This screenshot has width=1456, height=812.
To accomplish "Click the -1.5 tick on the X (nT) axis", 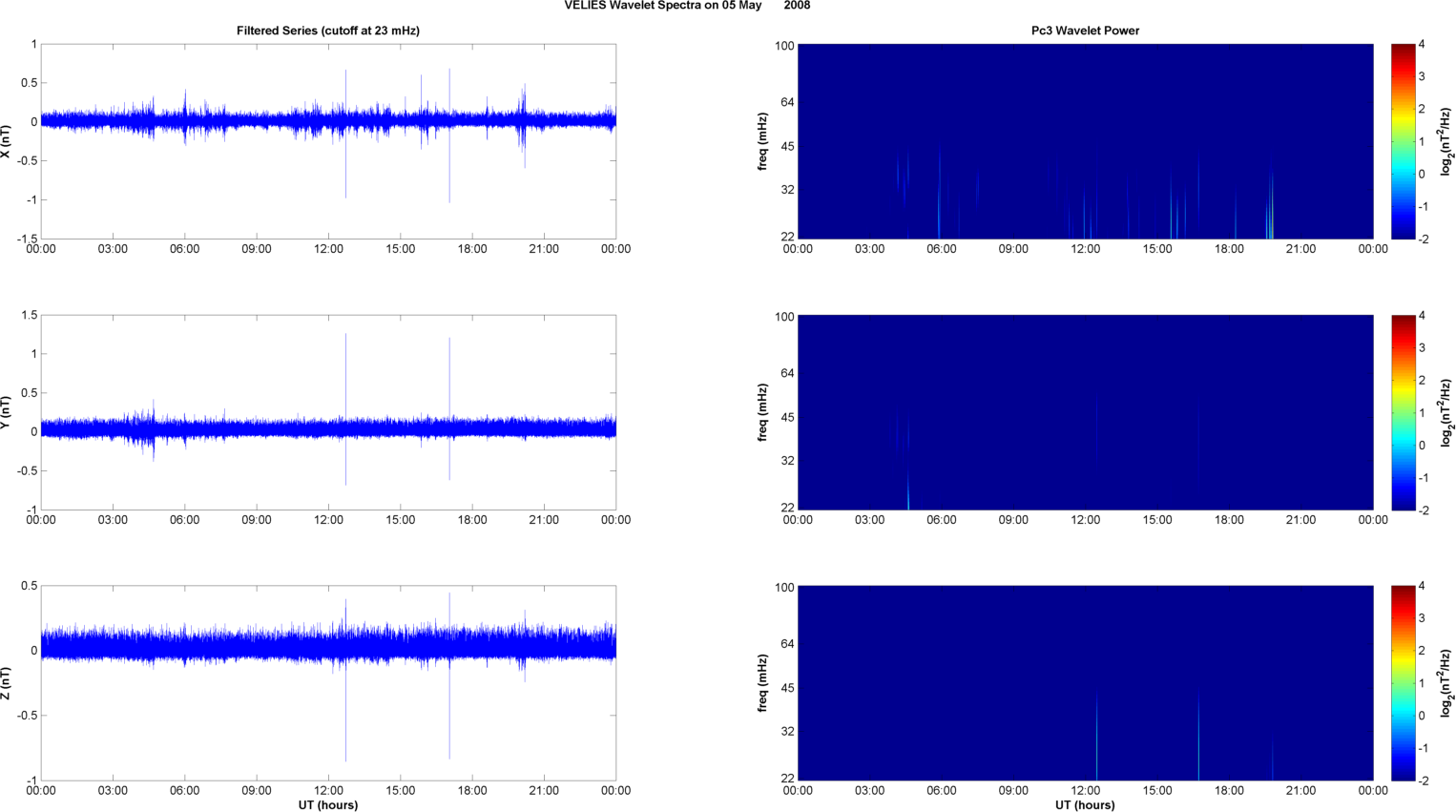I will [x=28, y=239].
